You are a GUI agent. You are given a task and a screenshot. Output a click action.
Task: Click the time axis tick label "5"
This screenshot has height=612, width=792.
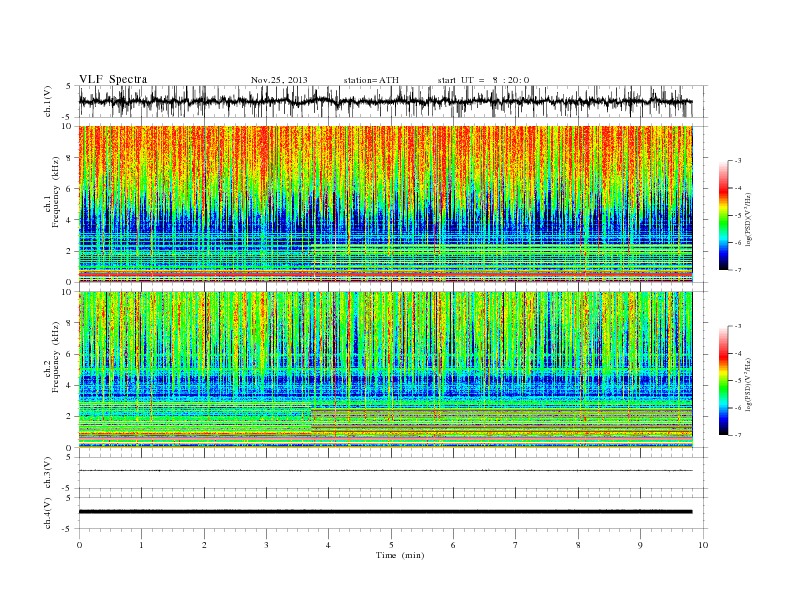point(391,545)
